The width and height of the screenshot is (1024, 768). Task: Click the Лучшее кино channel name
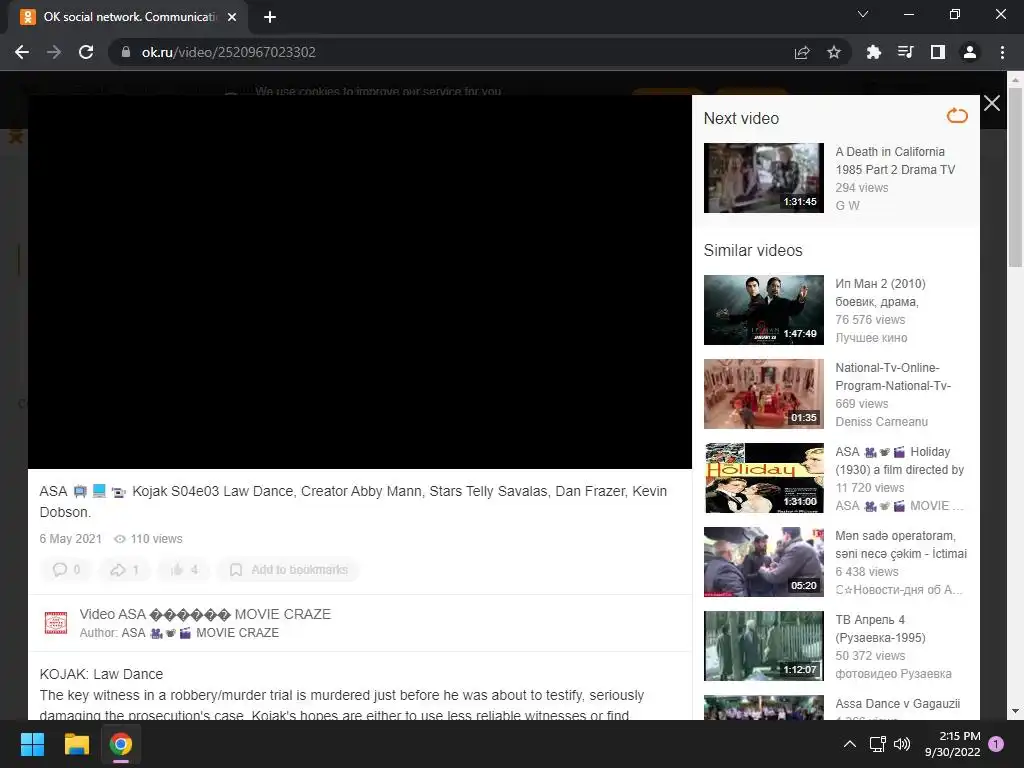871,338
